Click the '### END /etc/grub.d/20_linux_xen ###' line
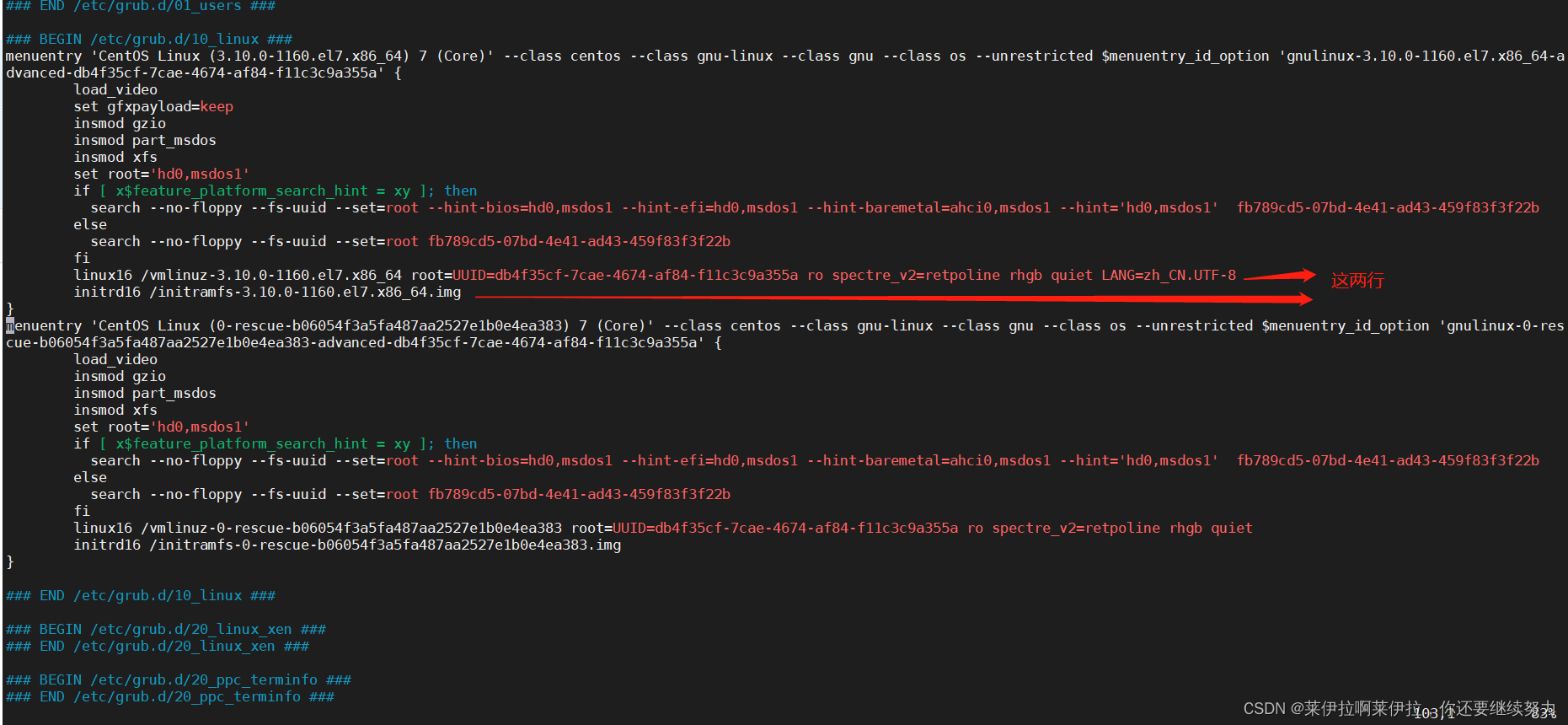This screenshot has width=1568, height=725. (158, 646)
